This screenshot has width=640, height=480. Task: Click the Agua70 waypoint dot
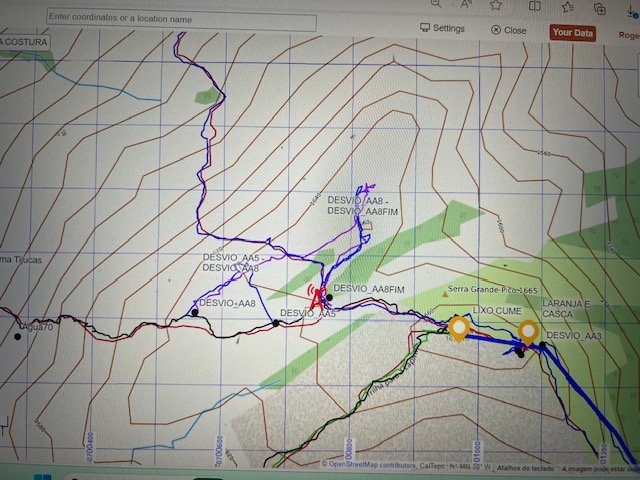[x=17, y=336]
